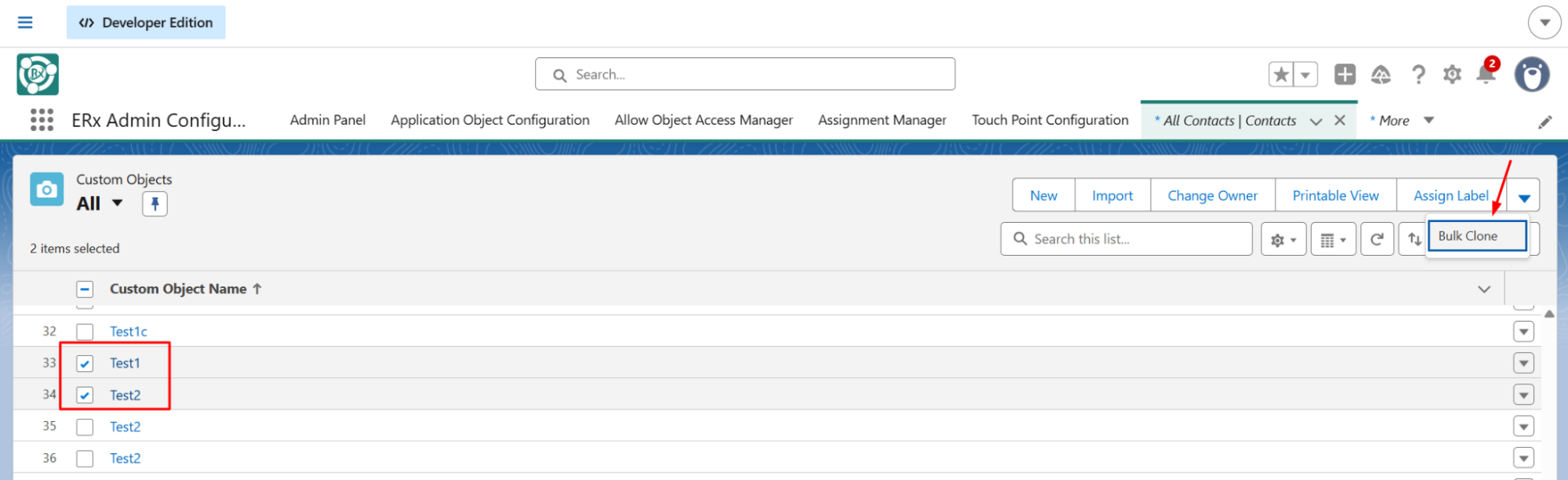The height and width of the screenshot is (480, 1568).
Task: Check the Test1c row checkbox
Action: (x=85, y=332)
